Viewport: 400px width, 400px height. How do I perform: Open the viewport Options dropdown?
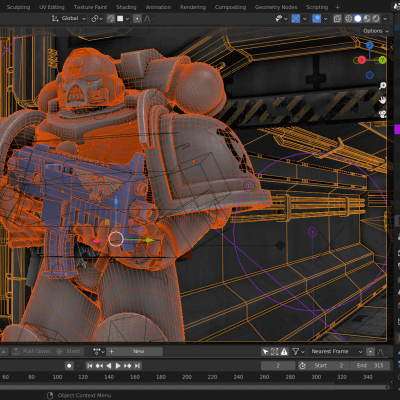[375, 31]
